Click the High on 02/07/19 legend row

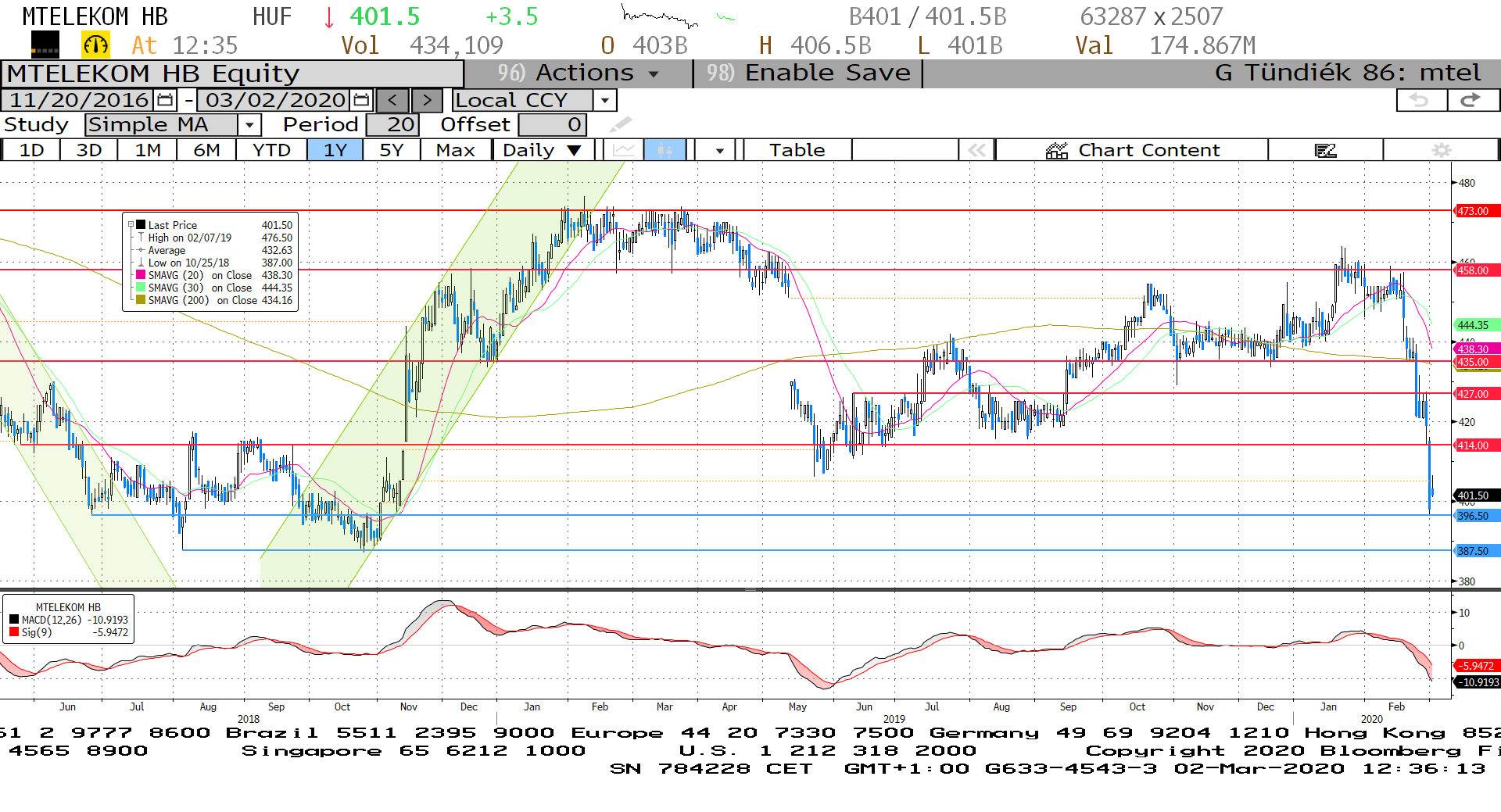click(x=214, y=238)
